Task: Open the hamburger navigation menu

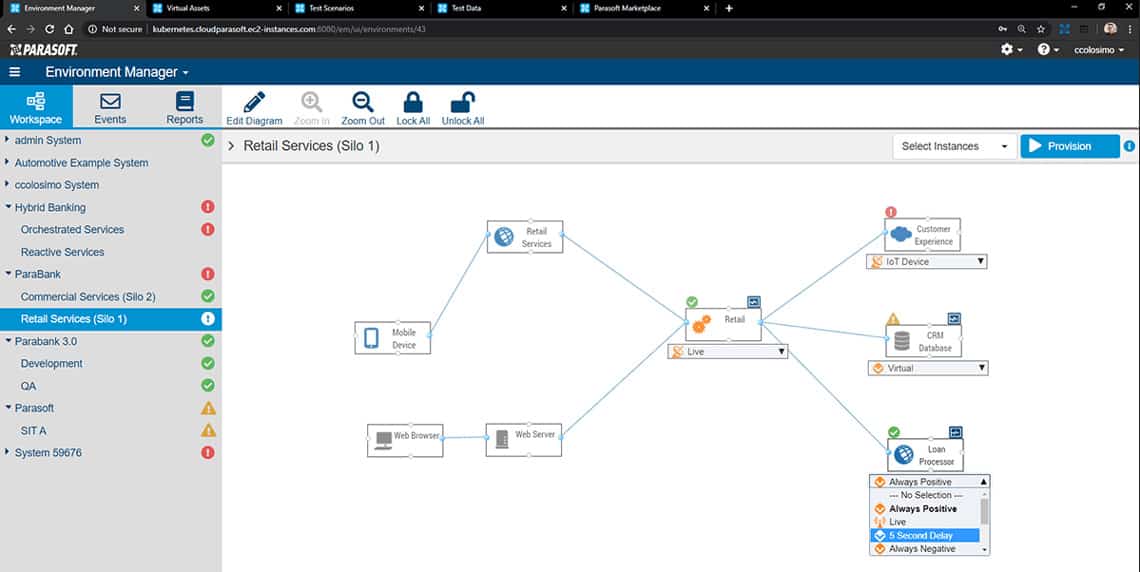Action: tap(15, 72)
